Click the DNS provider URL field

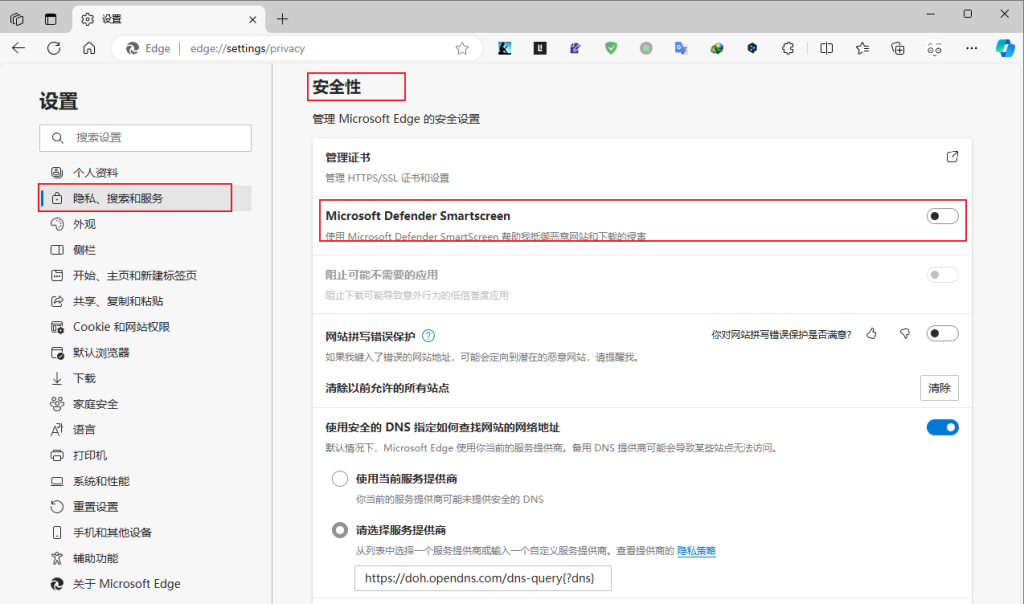click(483, 578)
